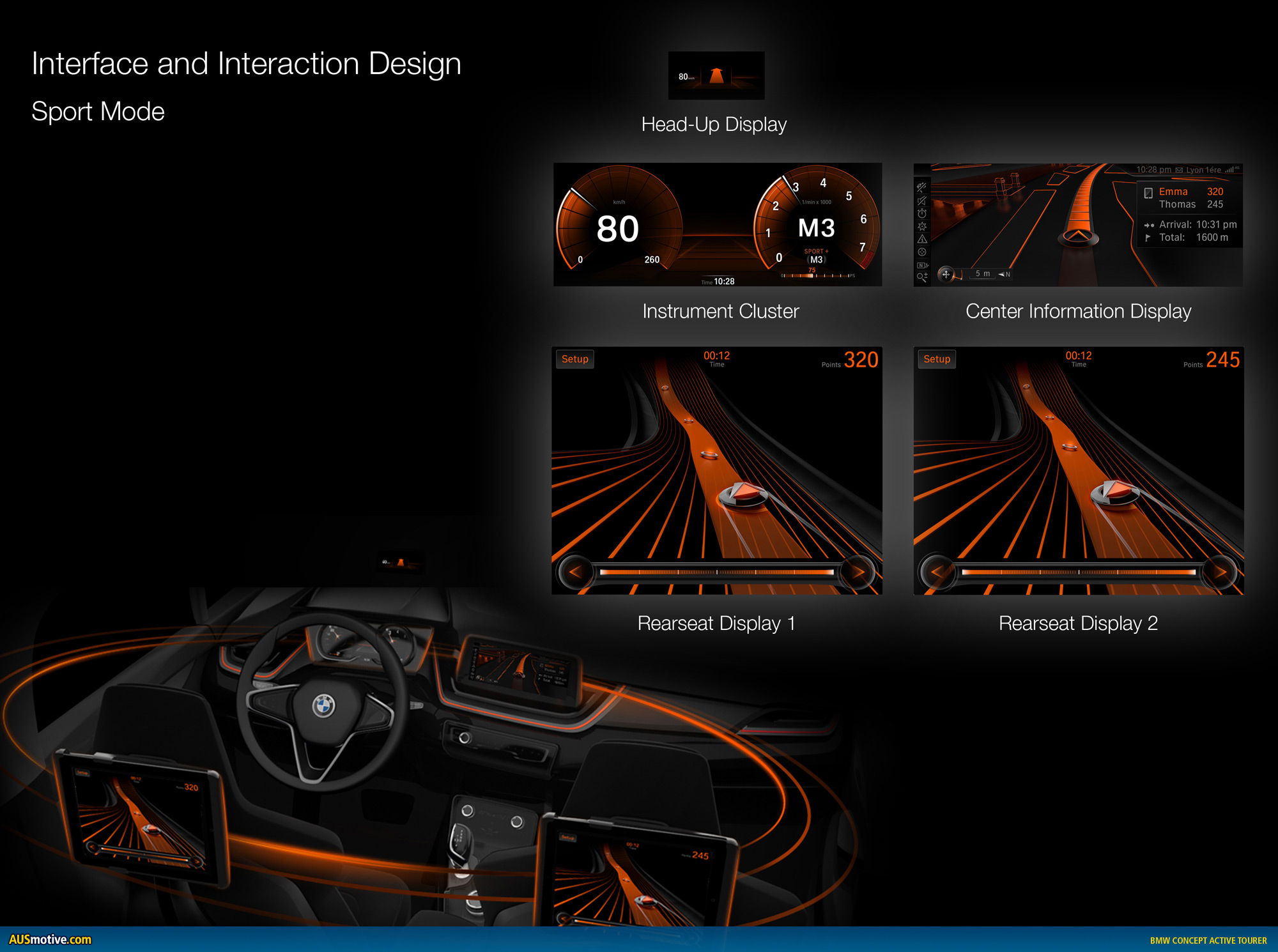Click the zoom magnifier icon in sidebar
Screen dimensions: 1278x952
click(921, 277)
